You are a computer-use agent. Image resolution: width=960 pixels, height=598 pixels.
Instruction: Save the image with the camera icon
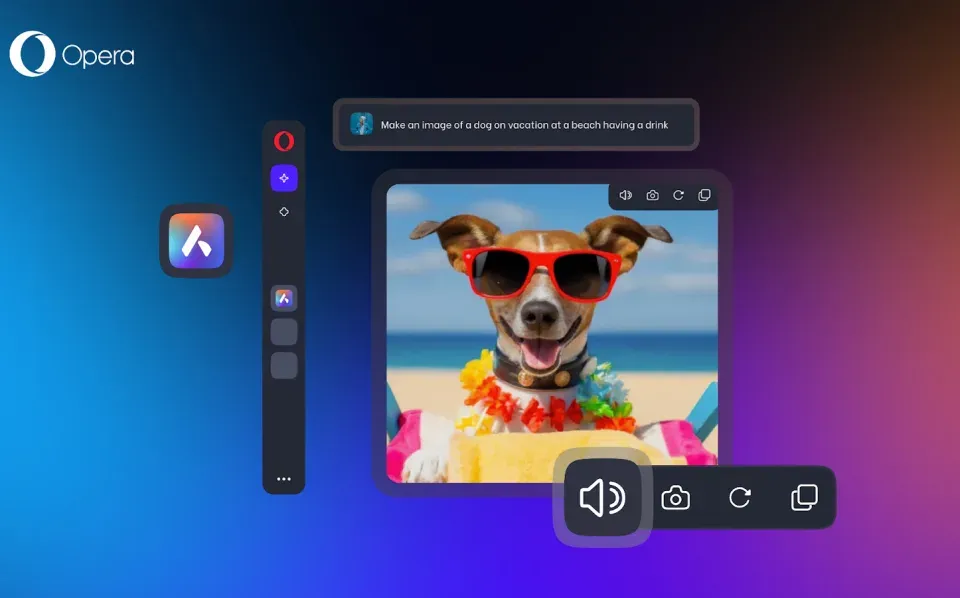coord(652,195)
